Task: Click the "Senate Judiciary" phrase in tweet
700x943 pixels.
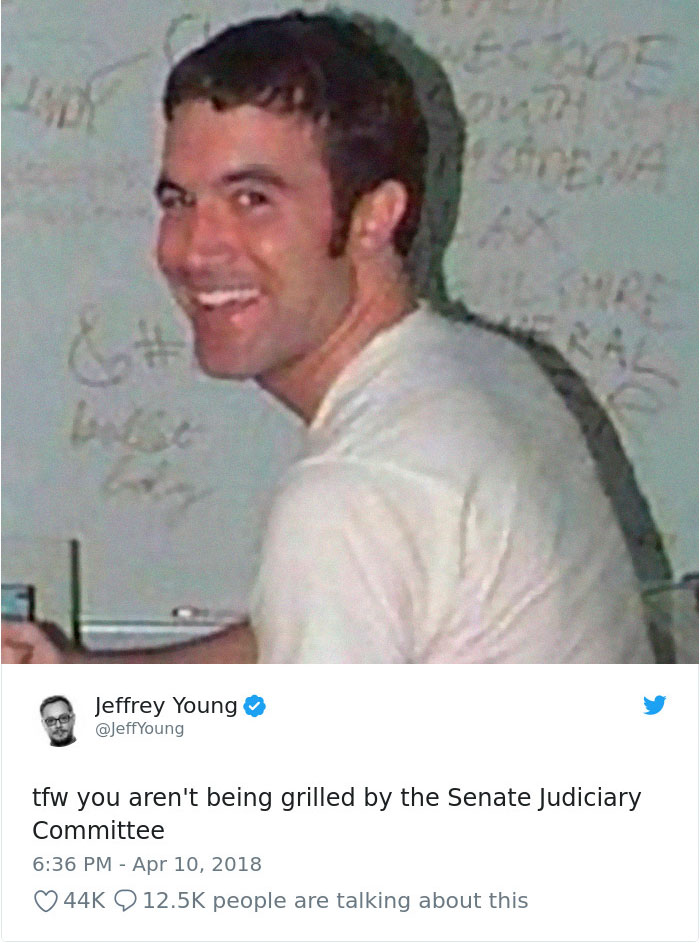Action: pos(544,798)
